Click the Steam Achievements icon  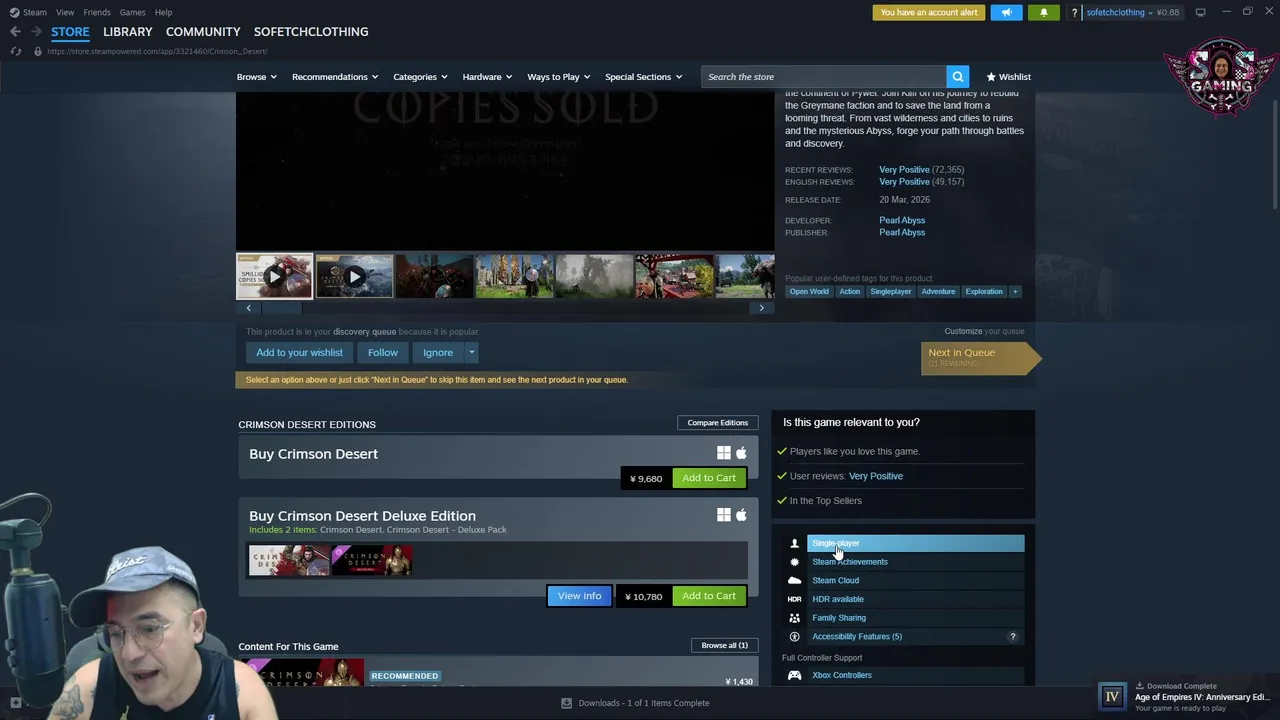pos(794,562)
